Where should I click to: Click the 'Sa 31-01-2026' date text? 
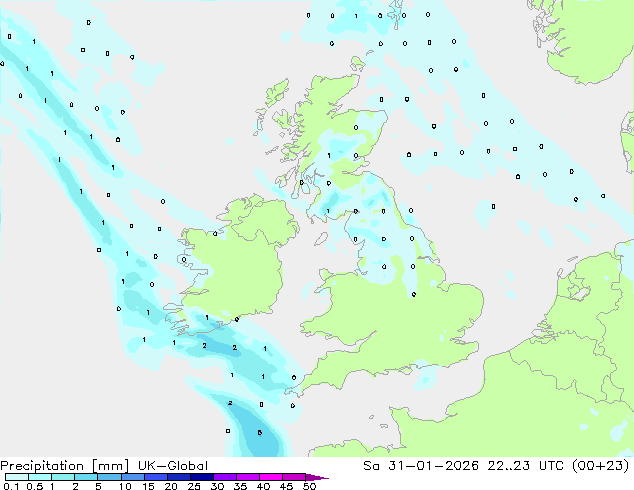pos(421,466)
